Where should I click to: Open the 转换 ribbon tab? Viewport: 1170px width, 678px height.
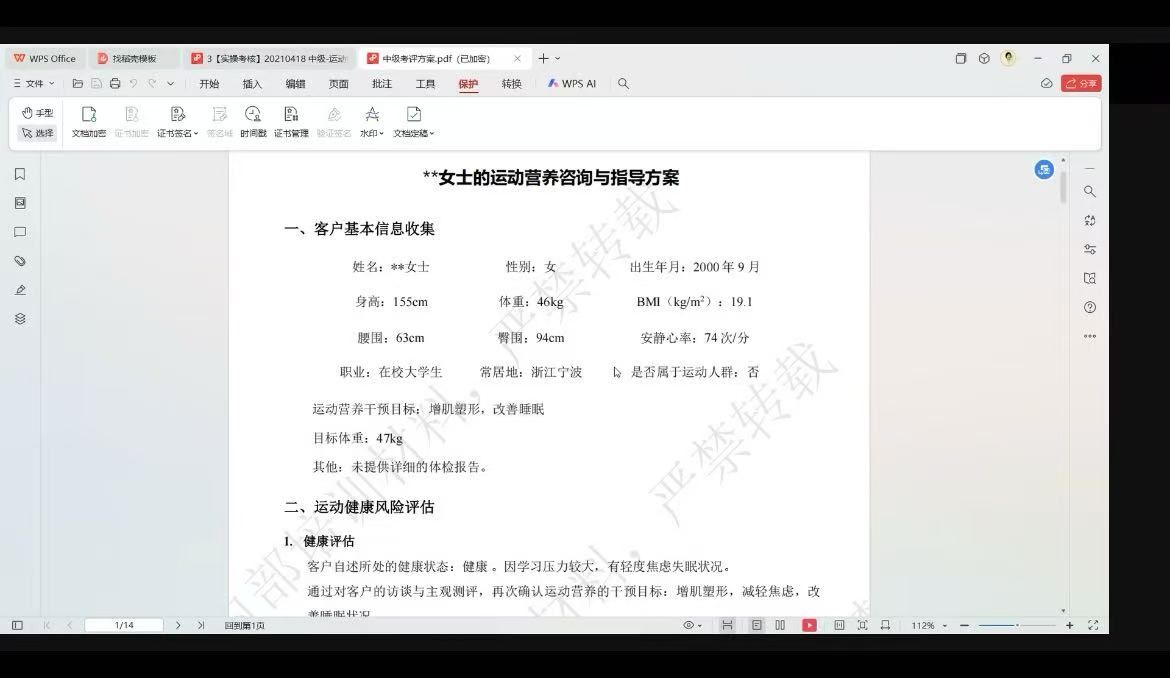coord(511,84)
